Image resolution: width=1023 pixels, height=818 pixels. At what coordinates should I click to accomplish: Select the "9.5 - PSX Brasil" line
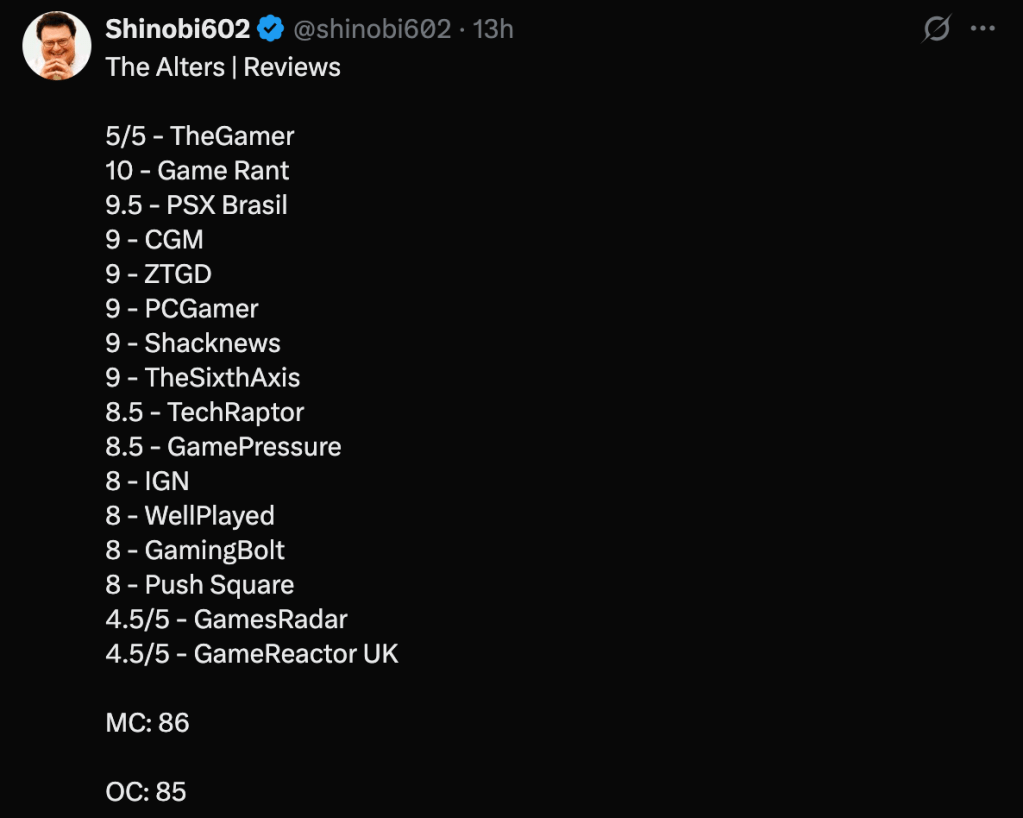(196, 205)
